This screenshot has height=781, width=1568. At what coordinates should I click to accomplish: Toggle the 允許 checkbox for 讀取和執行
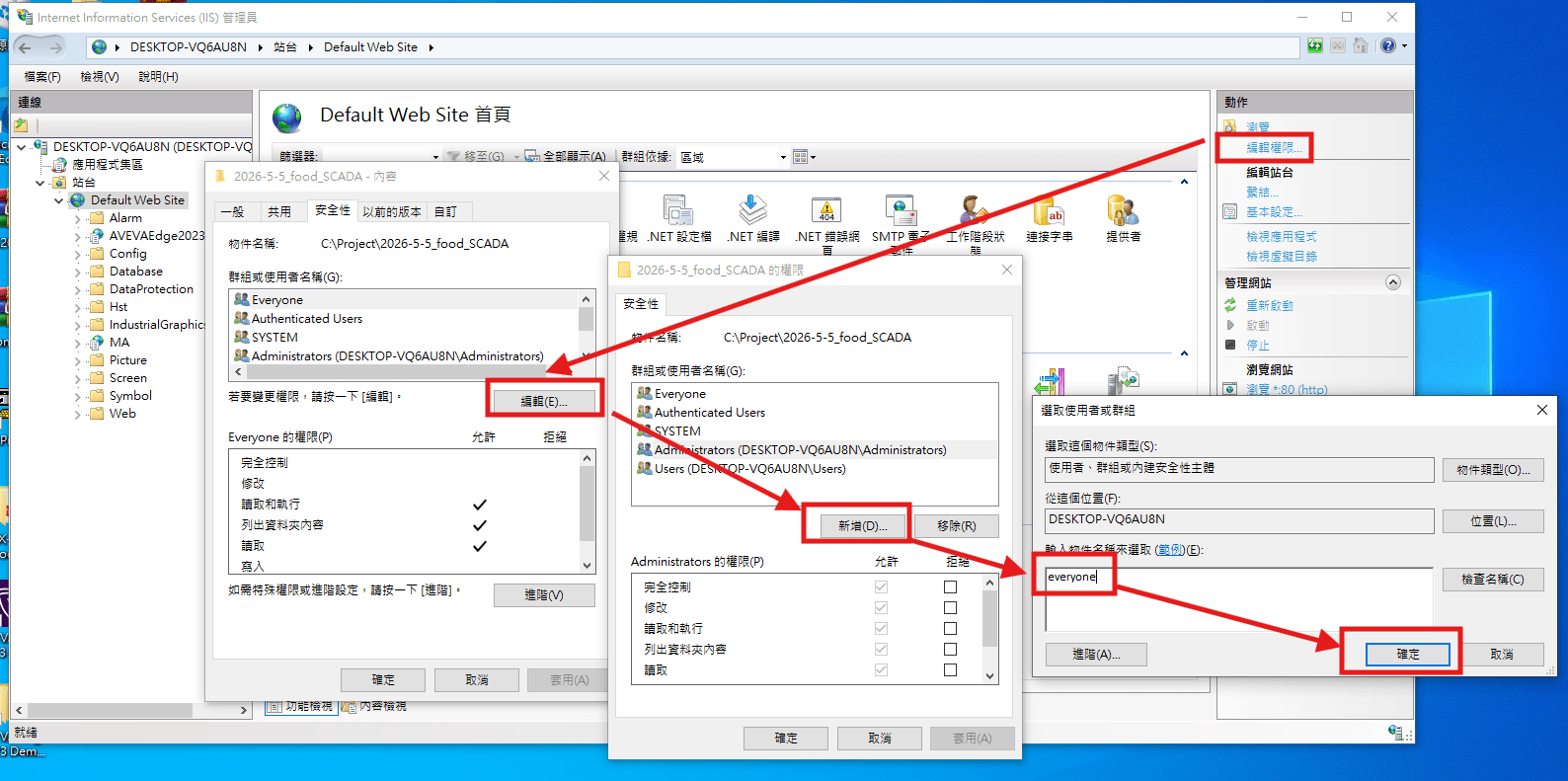[881, 628]
